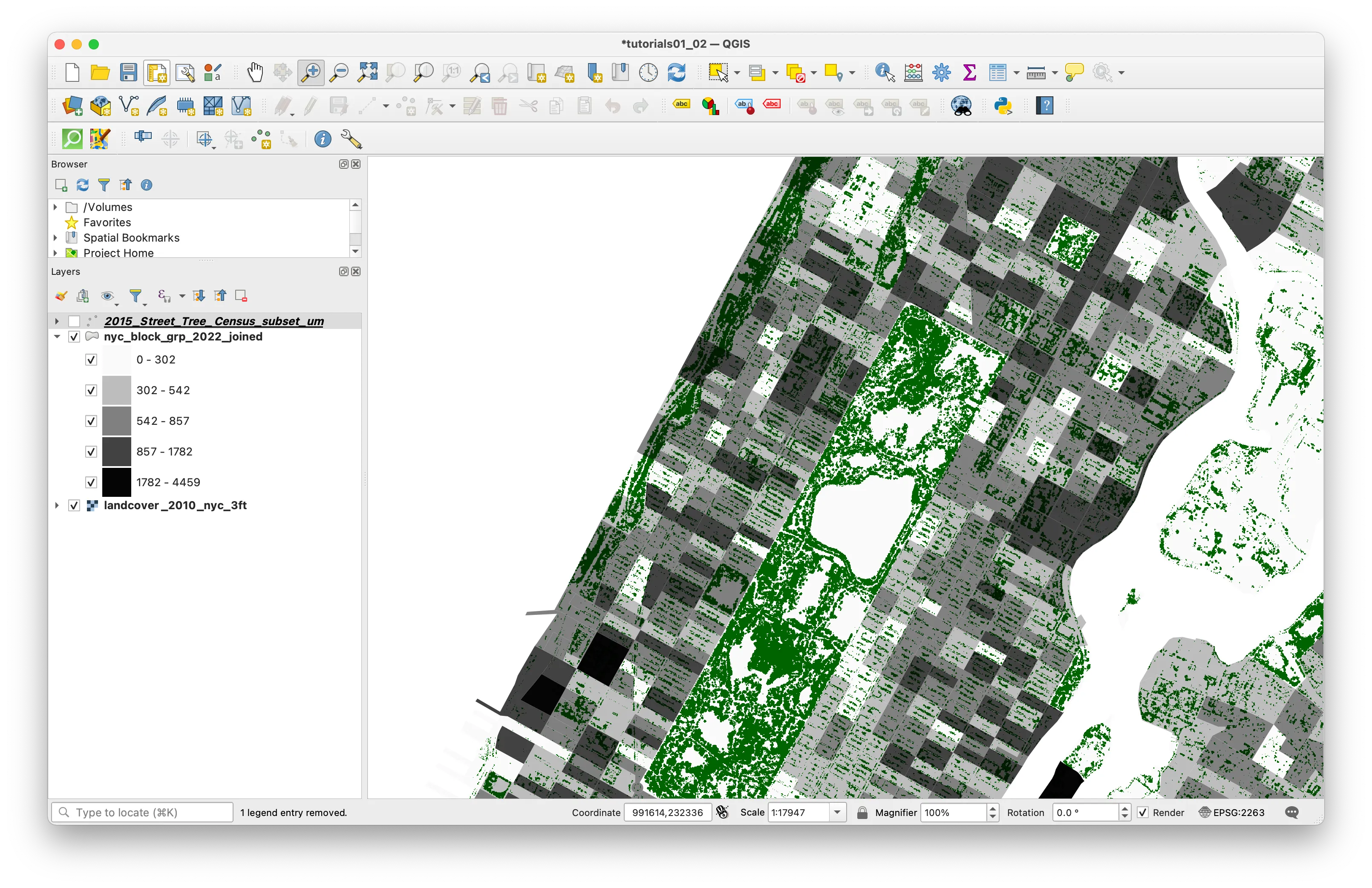Click the Zoom Full extent icon

[367, 73]
